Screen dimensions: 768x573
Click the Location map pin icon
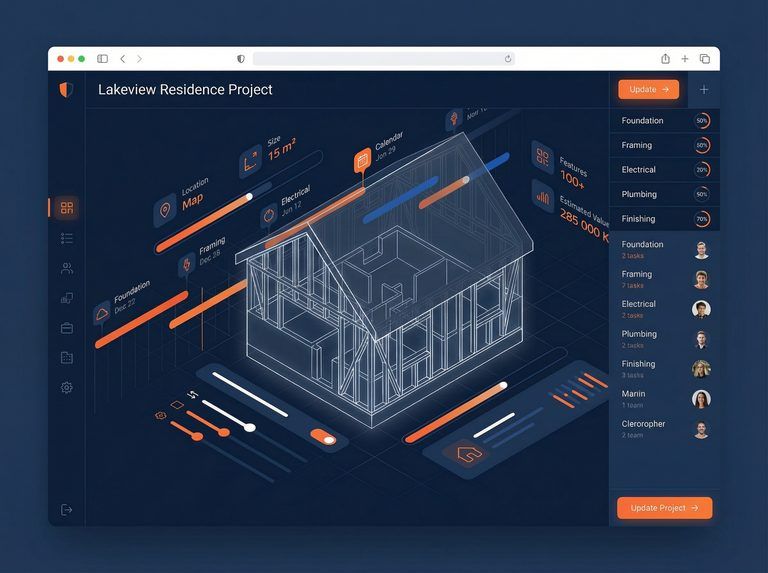(x=164, y=210)
